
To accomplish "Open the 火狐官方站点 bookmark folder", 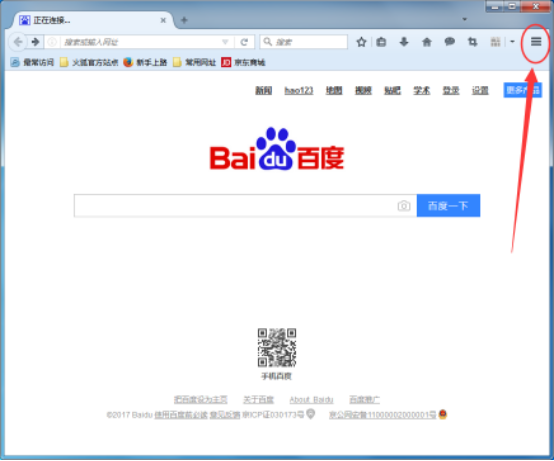I will 89,63.
